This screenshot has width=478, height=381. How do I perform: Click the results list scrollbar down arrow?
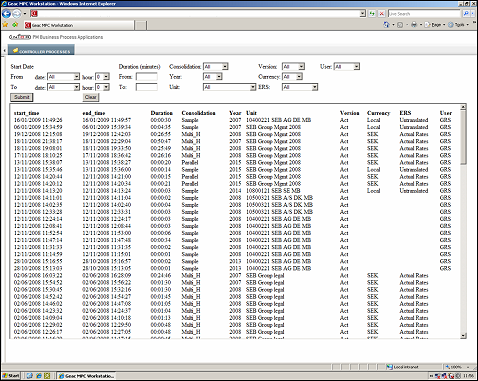(x=463, y=336)
